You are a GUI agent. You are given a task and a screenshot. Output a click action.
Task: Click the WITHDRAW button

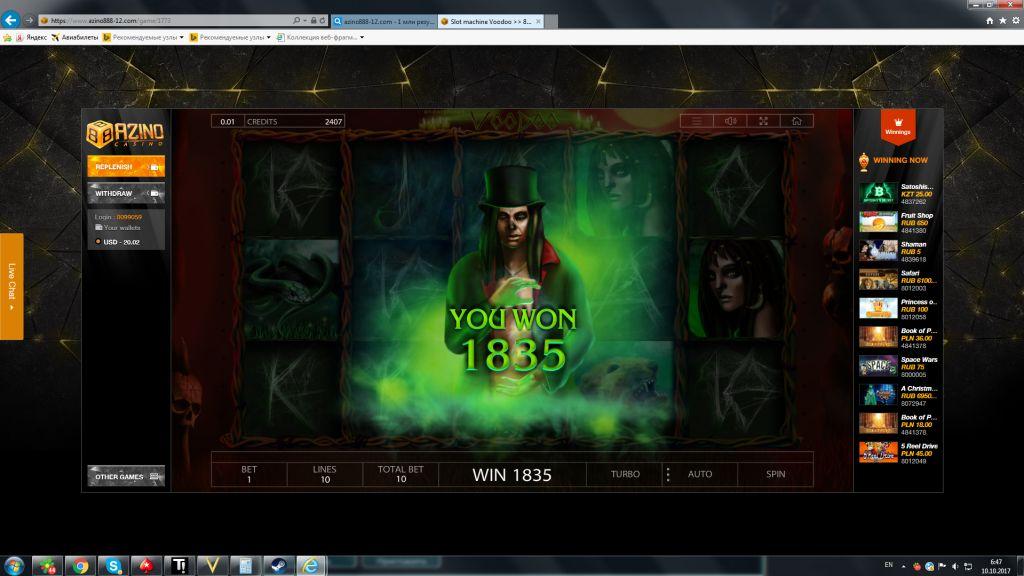tap(126, 193)
